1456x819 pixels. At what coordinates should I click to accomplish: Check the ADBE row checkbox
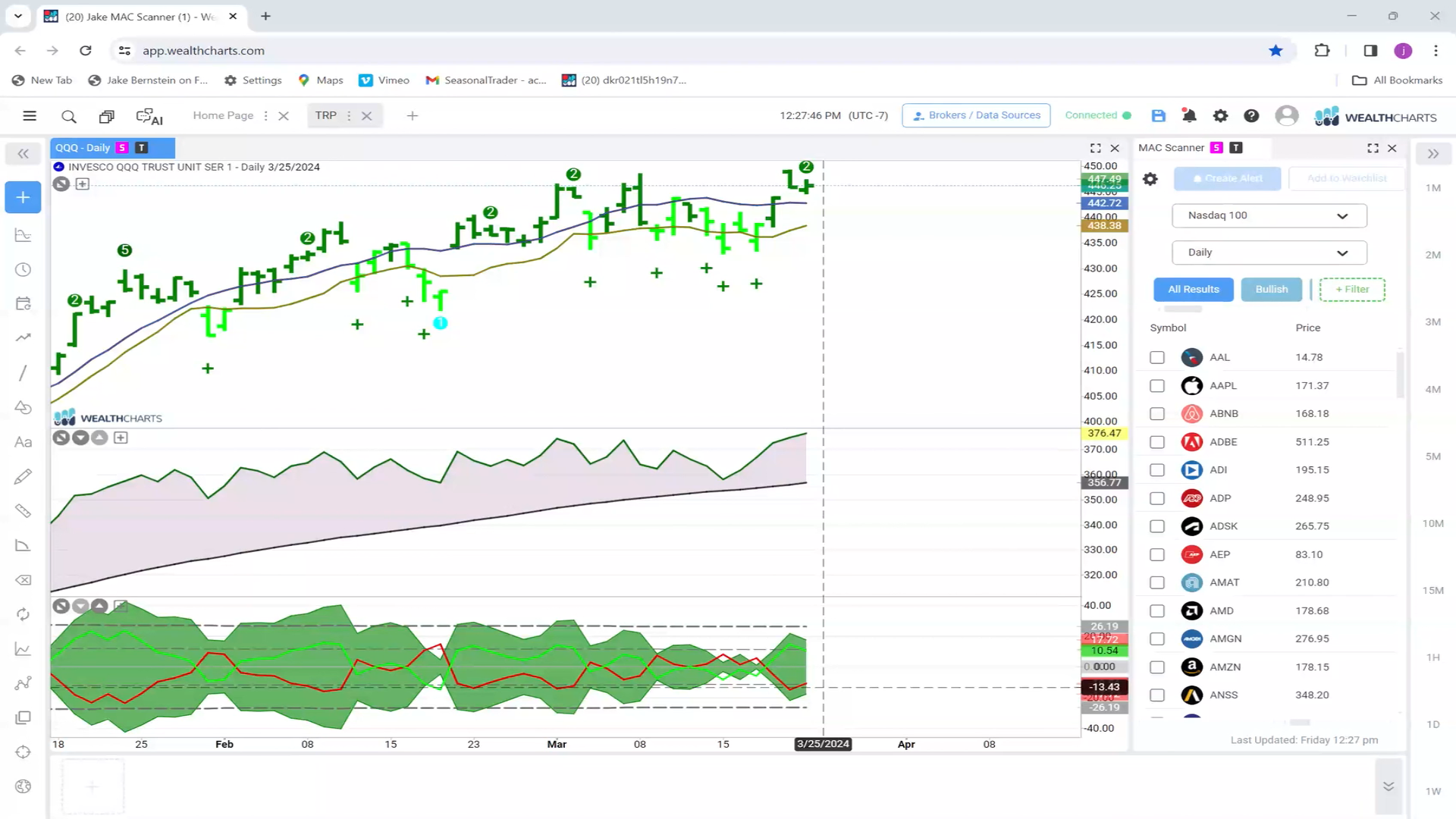(1157, 442)
